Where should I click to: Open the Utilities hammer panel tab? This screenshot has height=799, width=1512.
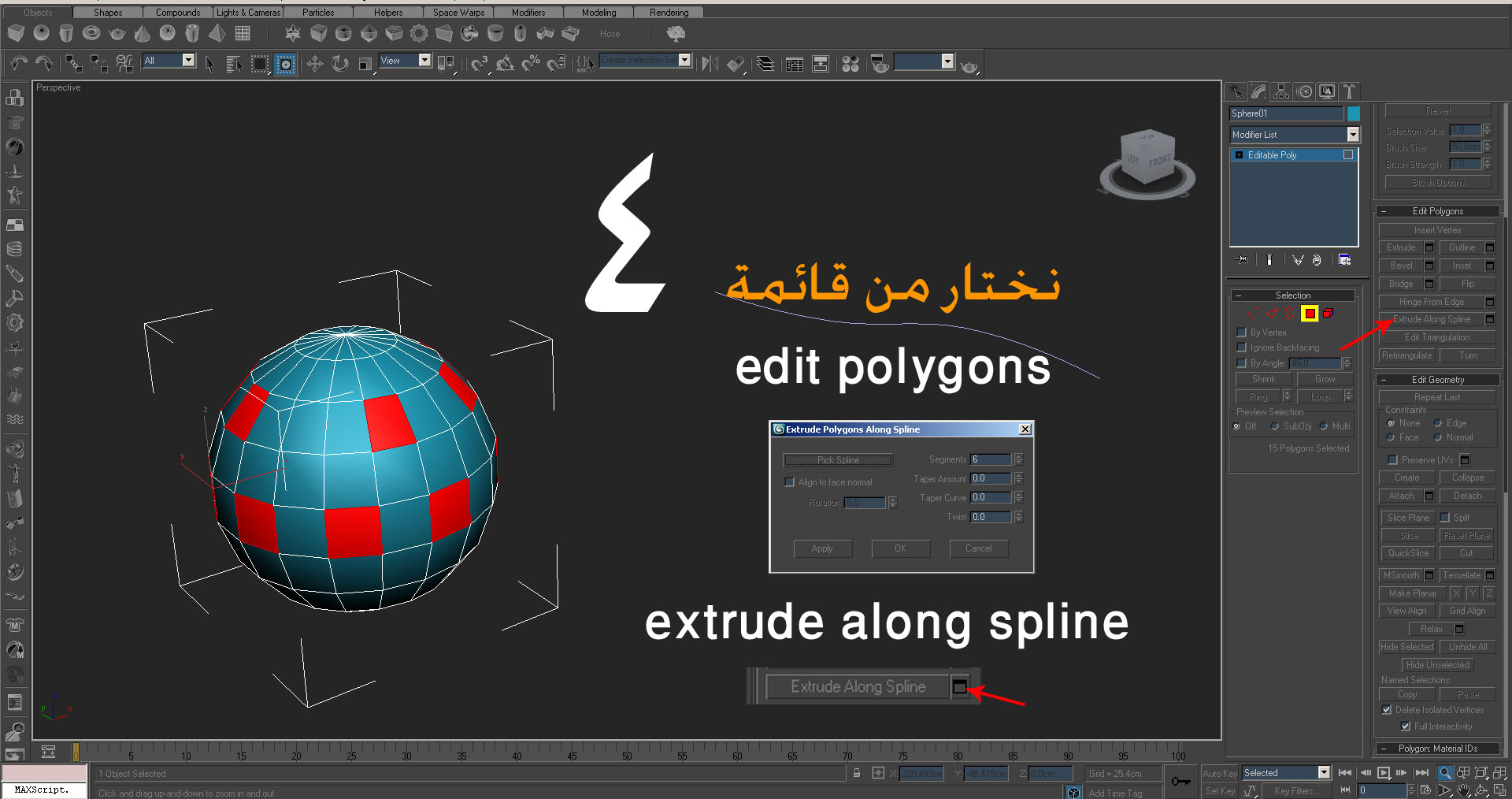point(1349,91)
